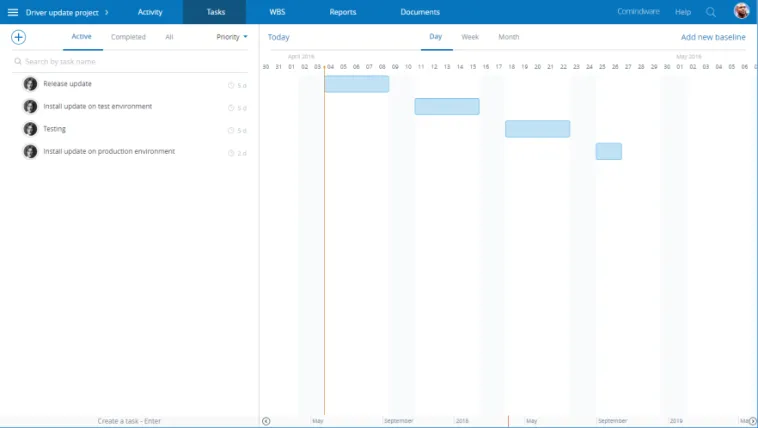The height and width of the screenshot is (428, 758).
Task: Click assignee avatar for Release update
Action: coord(30,84)
